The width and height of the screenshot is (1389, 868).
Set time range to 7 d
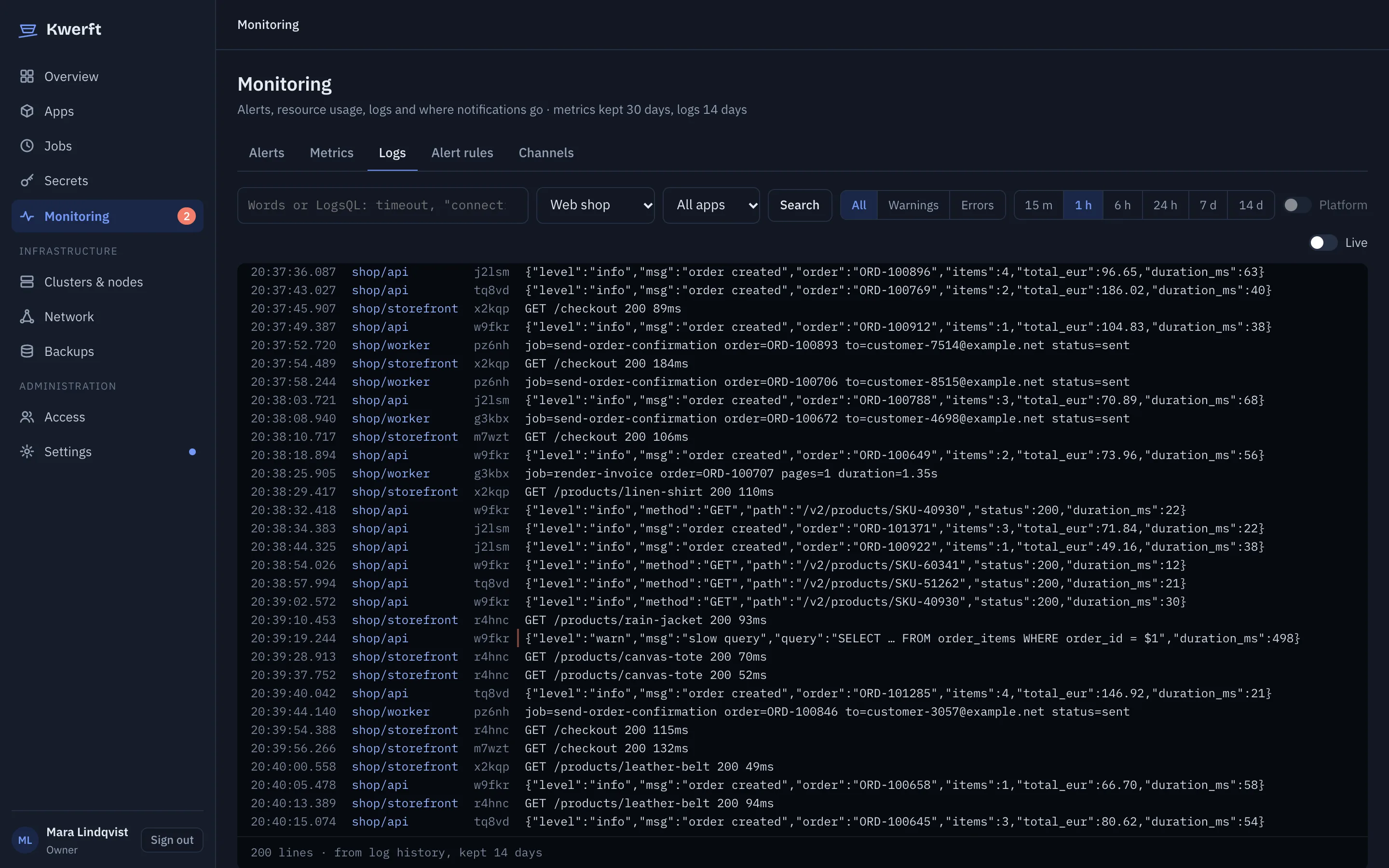tap(1208, 205)
